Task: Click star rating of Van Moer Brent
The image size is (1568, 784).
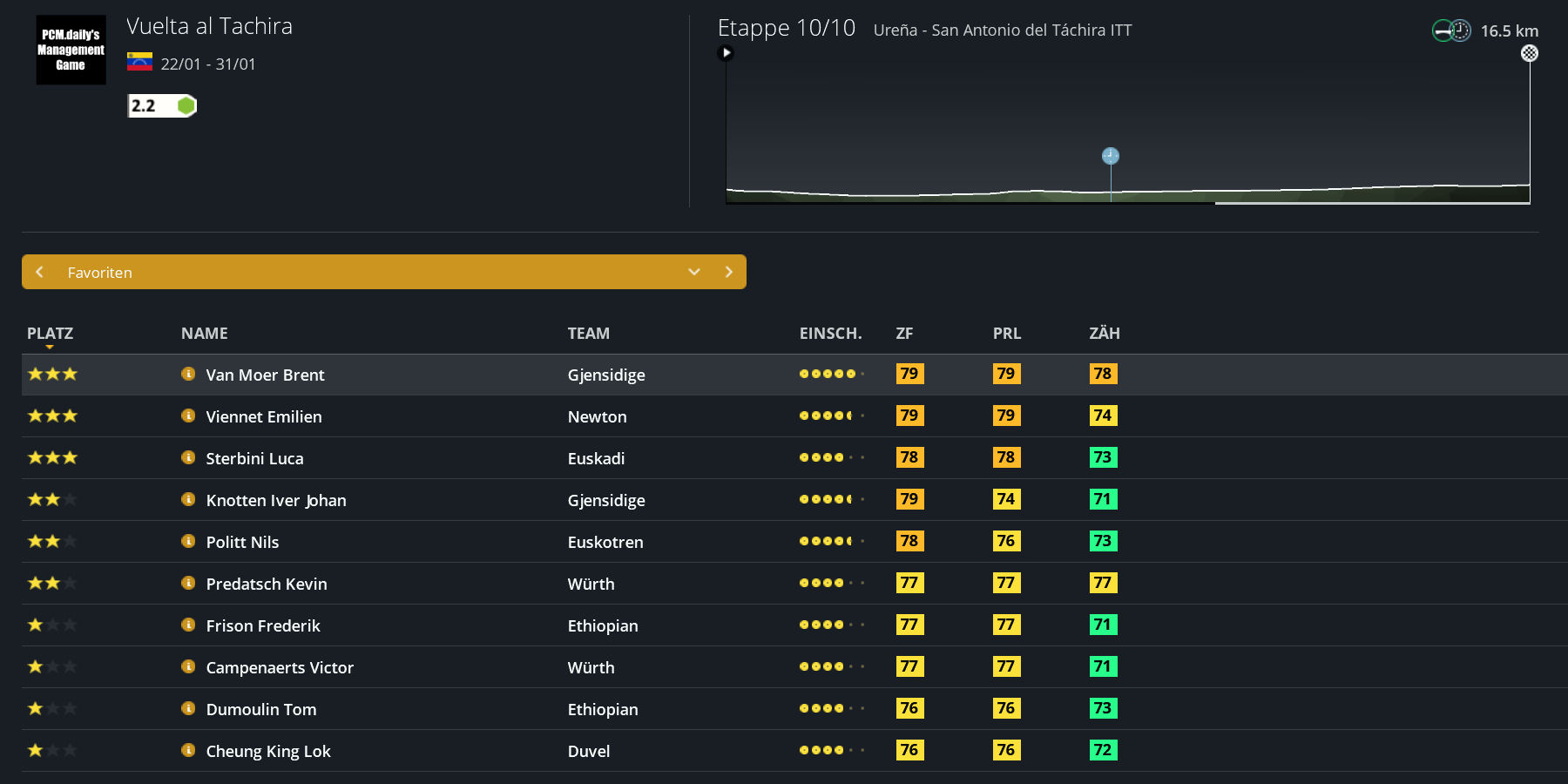Action: coord(52,374)
